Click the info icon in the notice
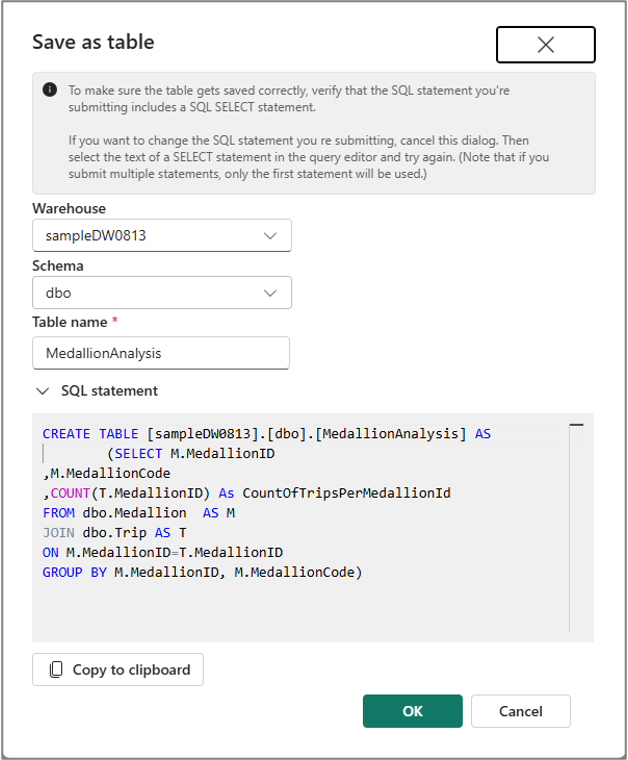Screen dimensions: 628x760 pos(50,90)
